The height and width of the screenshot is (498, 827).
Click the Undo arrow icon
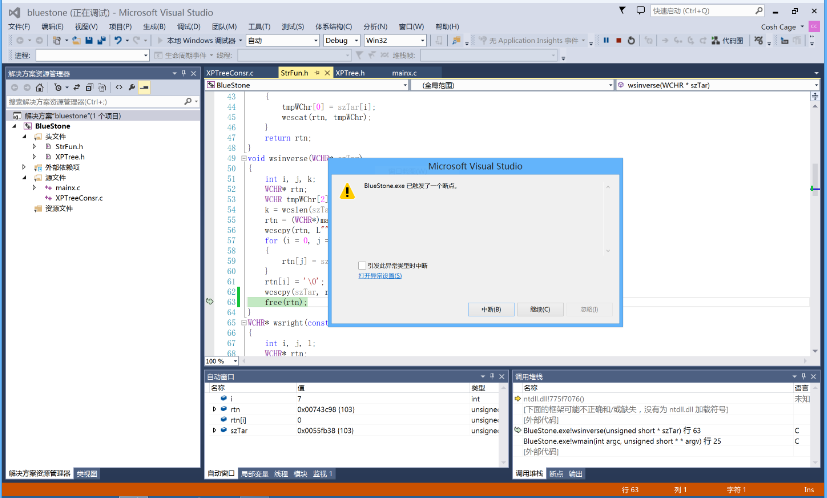(118, 40)
